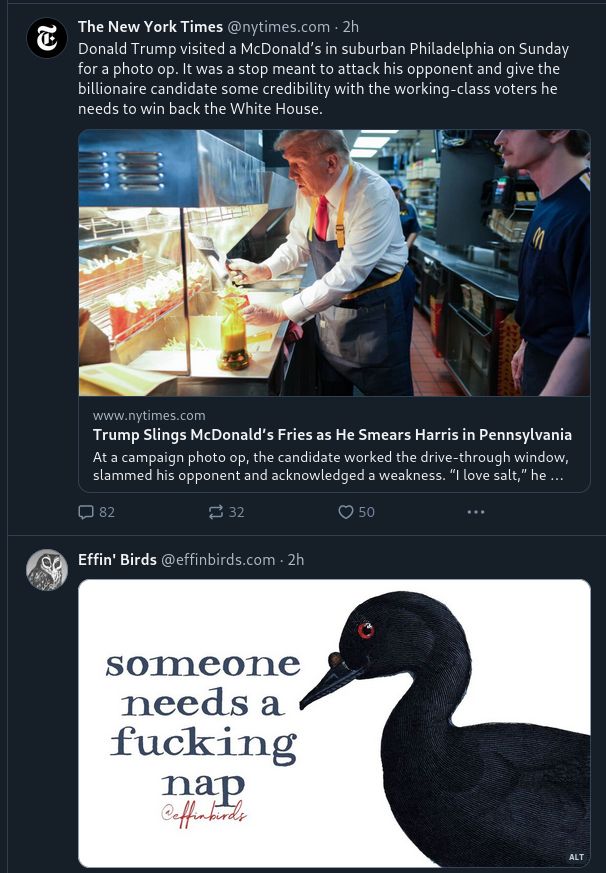Open Trump Slings McDonald's Fries article headline
Screen dimensions: 606x873
coord(333,434)
